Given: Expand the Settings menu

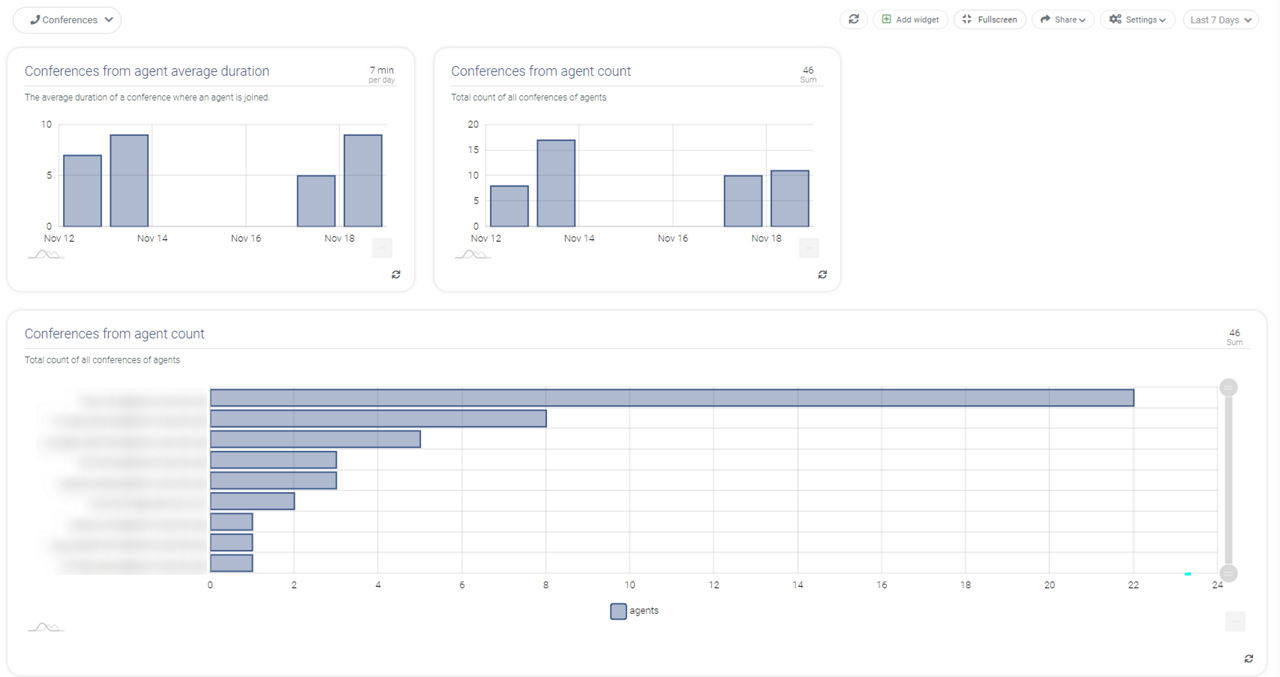Looking at the screenshot, I should point(1138,20).
